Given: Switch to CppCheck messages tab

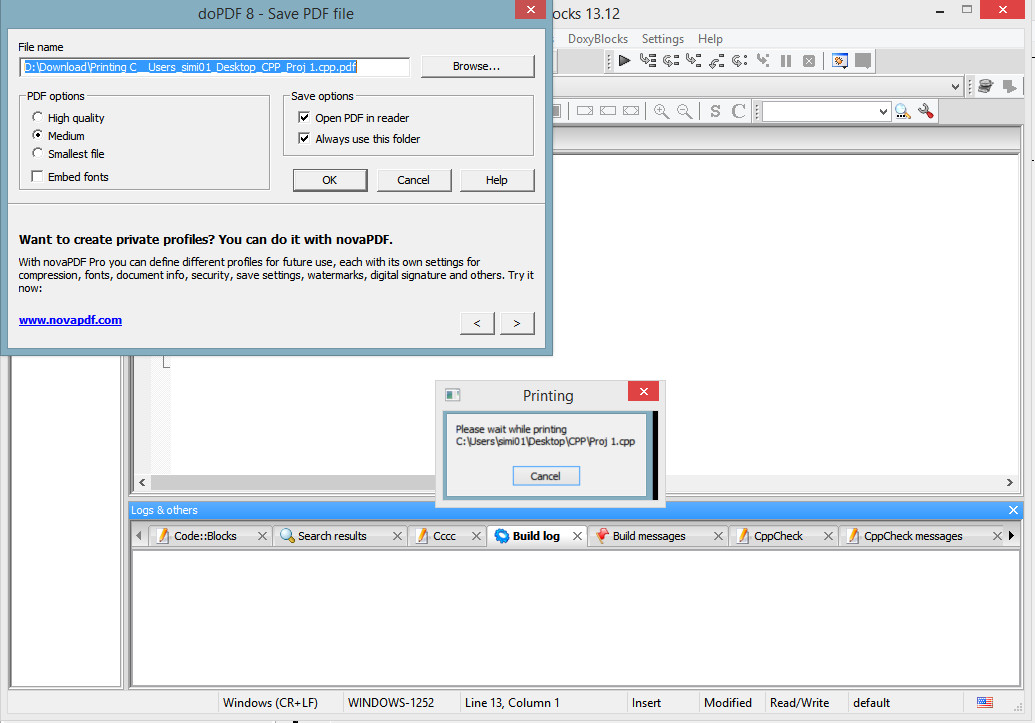Looking at the screenshot, I should [x=913, y=536].
